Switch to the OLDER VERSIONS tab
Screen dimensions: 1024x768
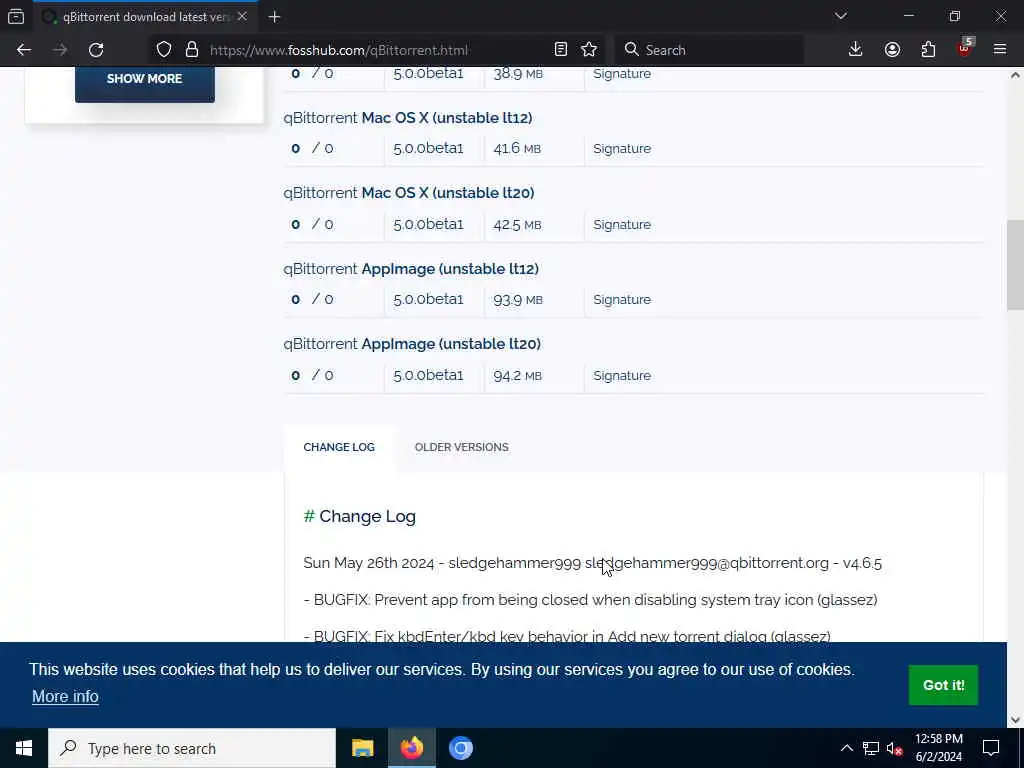point(462,447)
